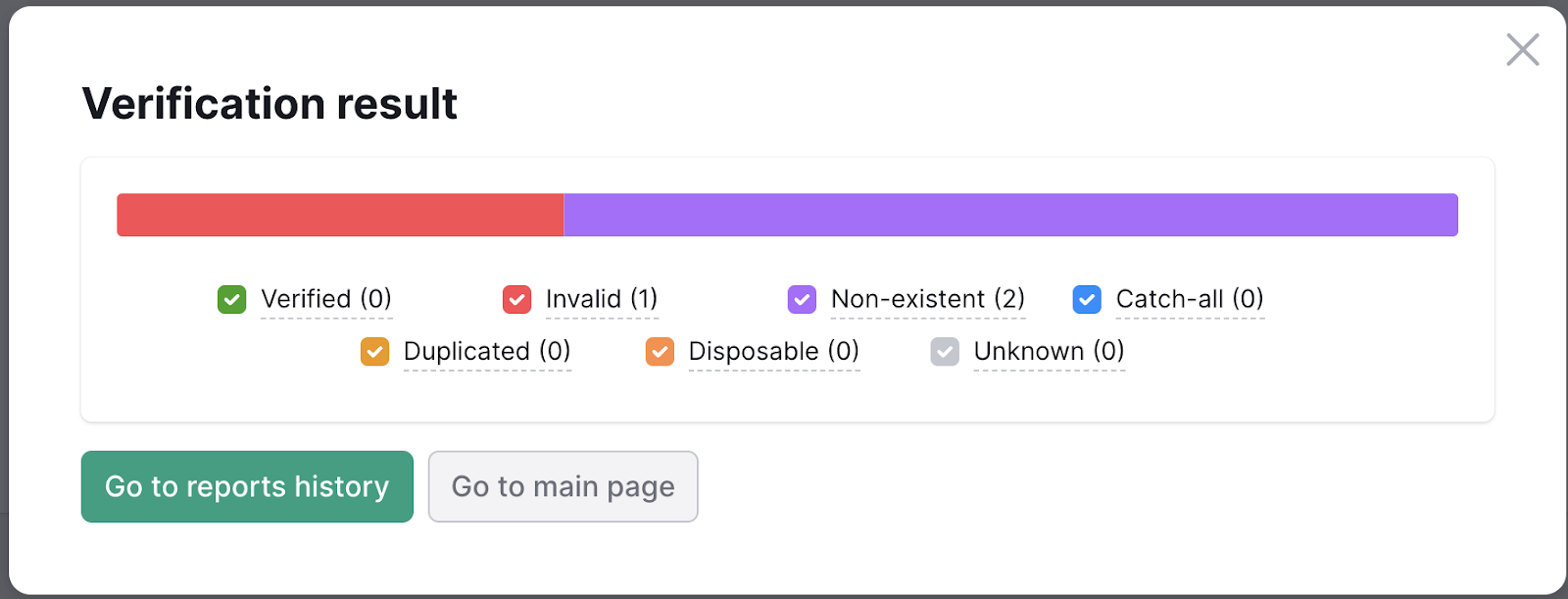1568x599 pixels.
Task: Toggle the orange Disposable checkbox
Action: [660, 351]
